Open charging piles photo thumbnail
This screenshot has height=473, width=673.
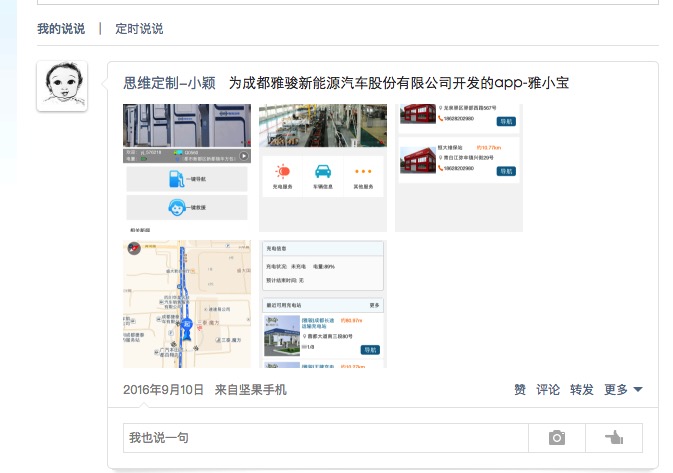187,168
